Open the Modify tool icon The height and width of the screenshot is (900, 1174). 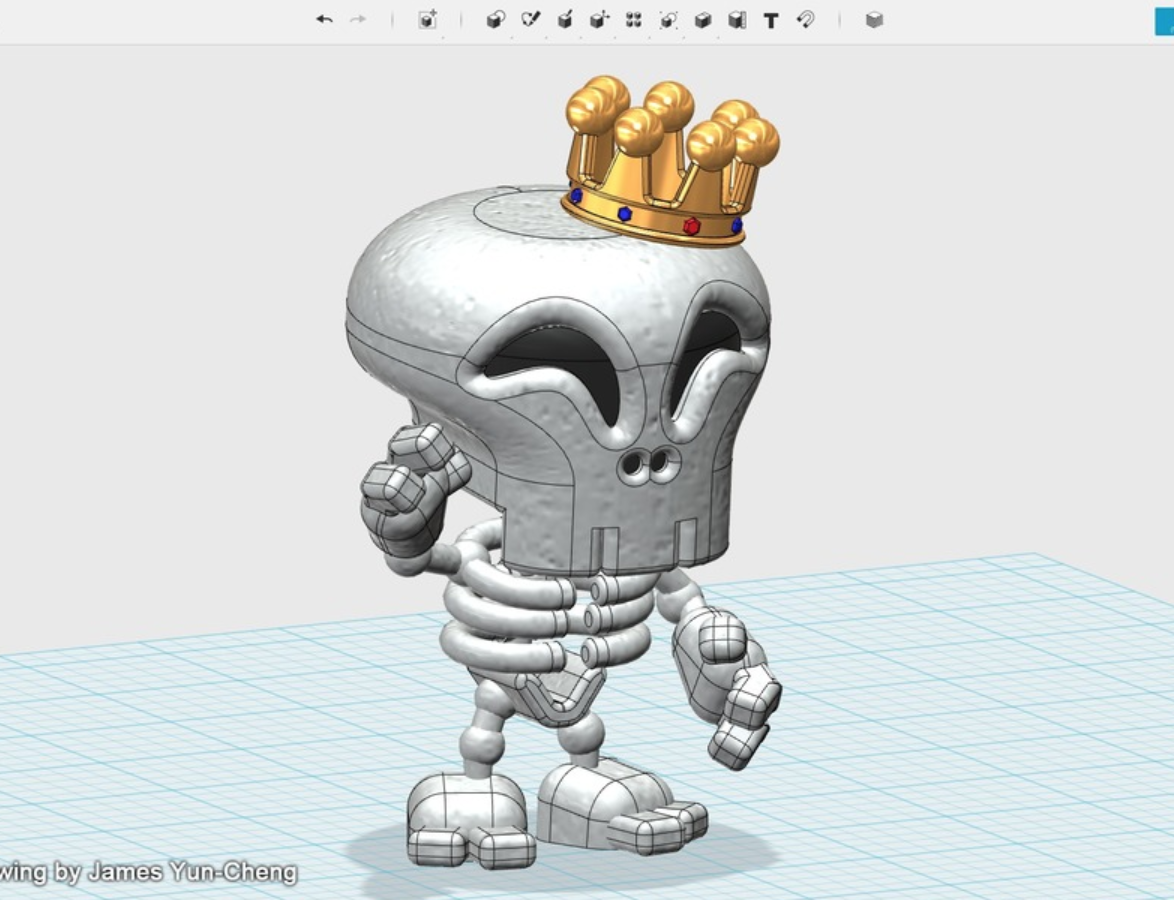click(600, 19)
